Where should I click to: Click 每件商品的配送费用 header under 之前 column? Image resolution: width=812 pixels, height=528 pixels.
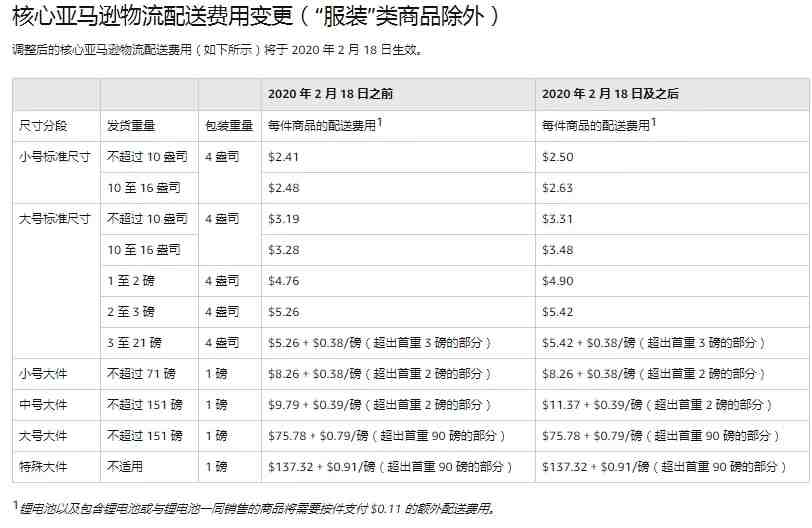325,124
